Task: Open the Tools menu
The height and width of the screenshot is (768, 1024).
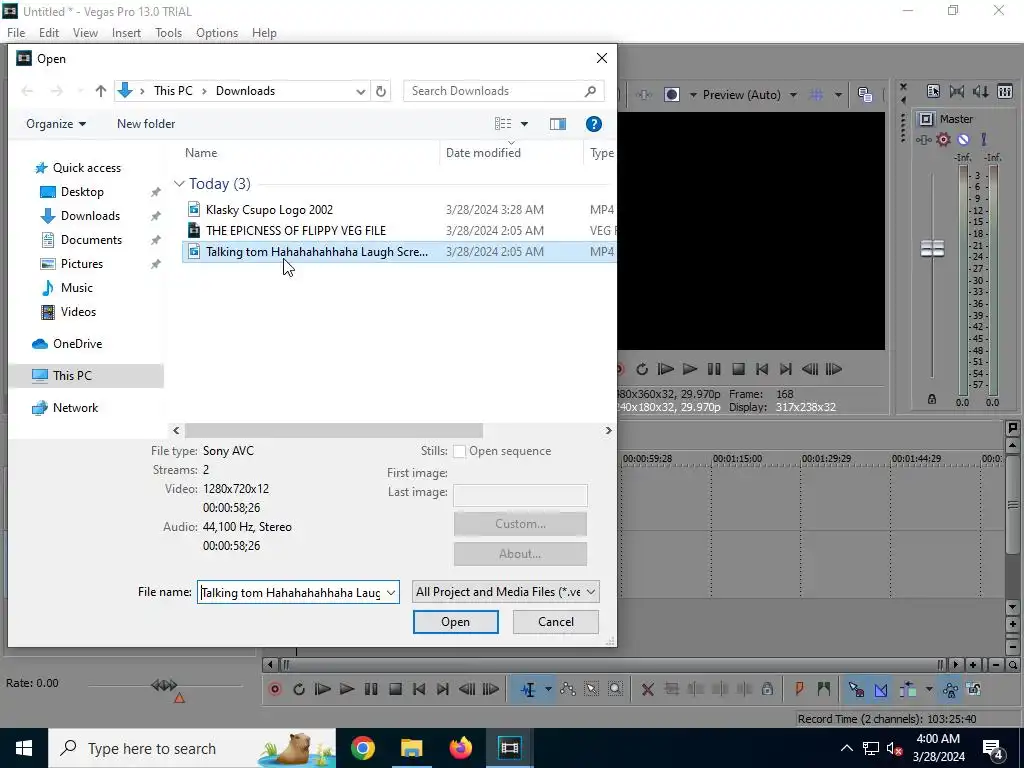Action: pyautogui.click(x=168, y=33)
